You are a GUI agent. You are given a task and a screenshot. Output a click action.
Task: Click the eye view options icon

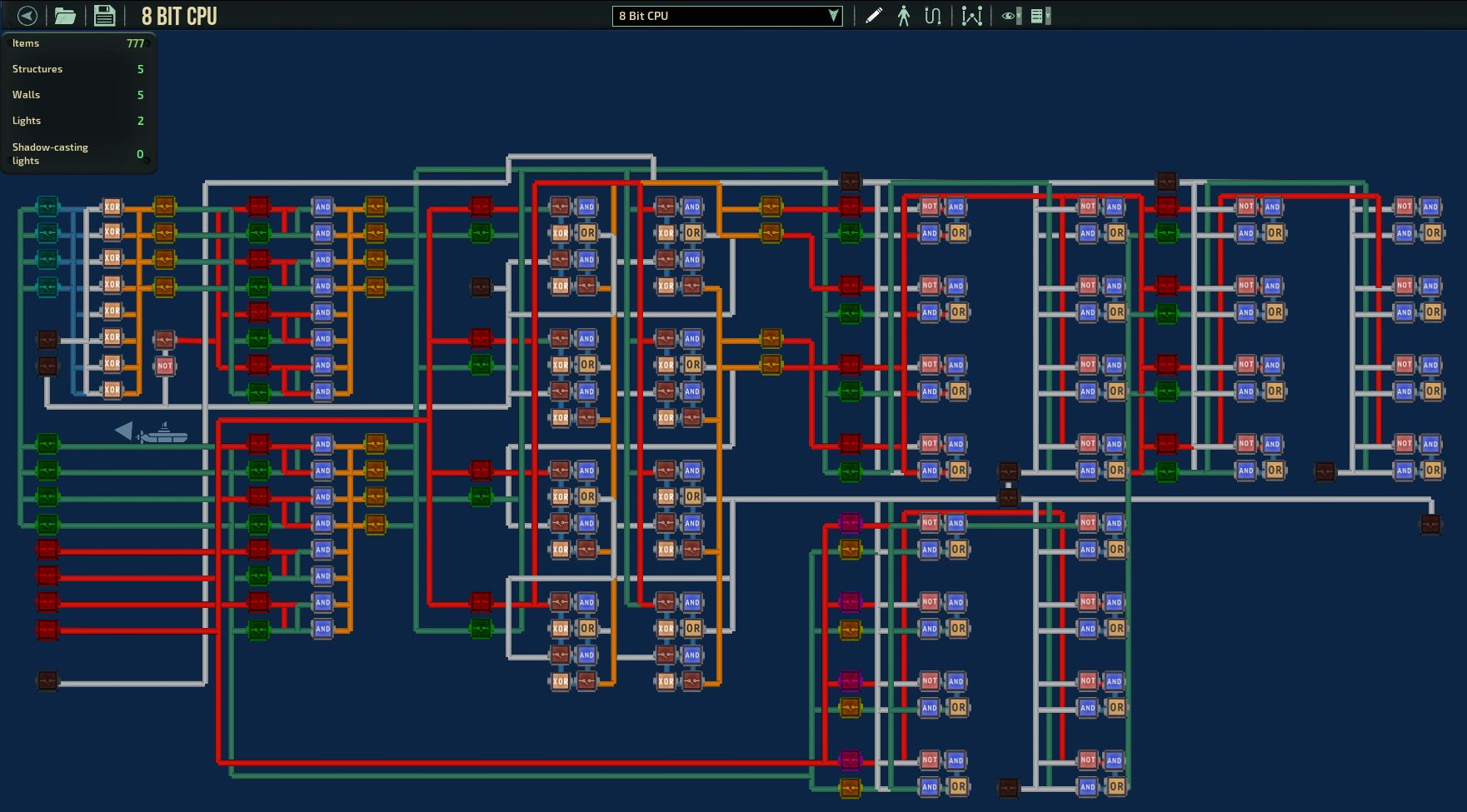1007,15
